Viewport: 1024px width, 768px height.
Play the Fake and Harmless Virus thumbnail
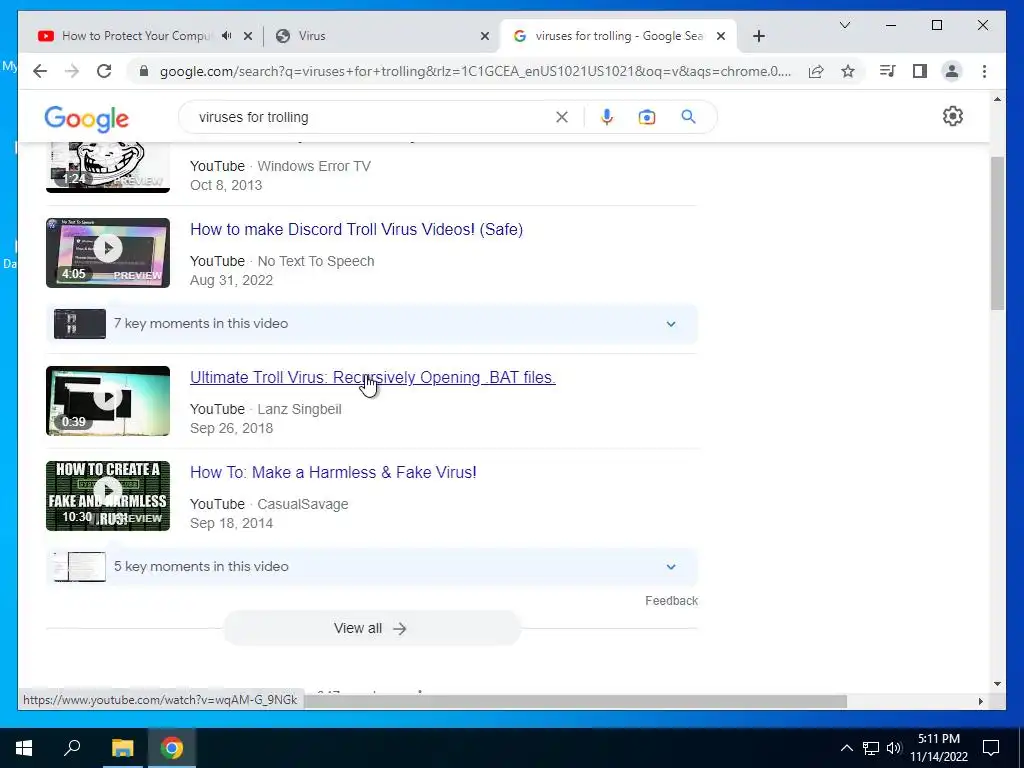[108, 496]
